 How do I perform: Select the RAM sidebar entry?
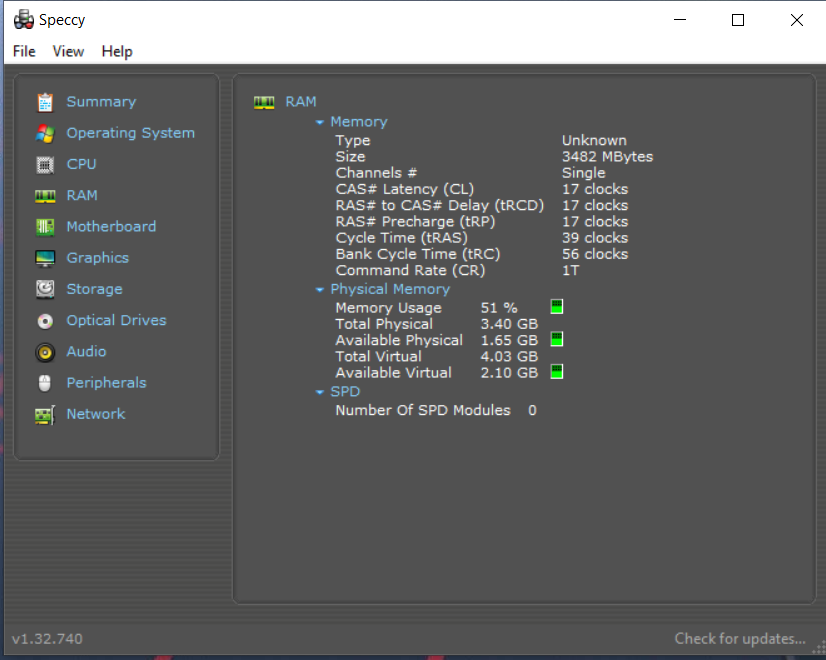point(82,195)
